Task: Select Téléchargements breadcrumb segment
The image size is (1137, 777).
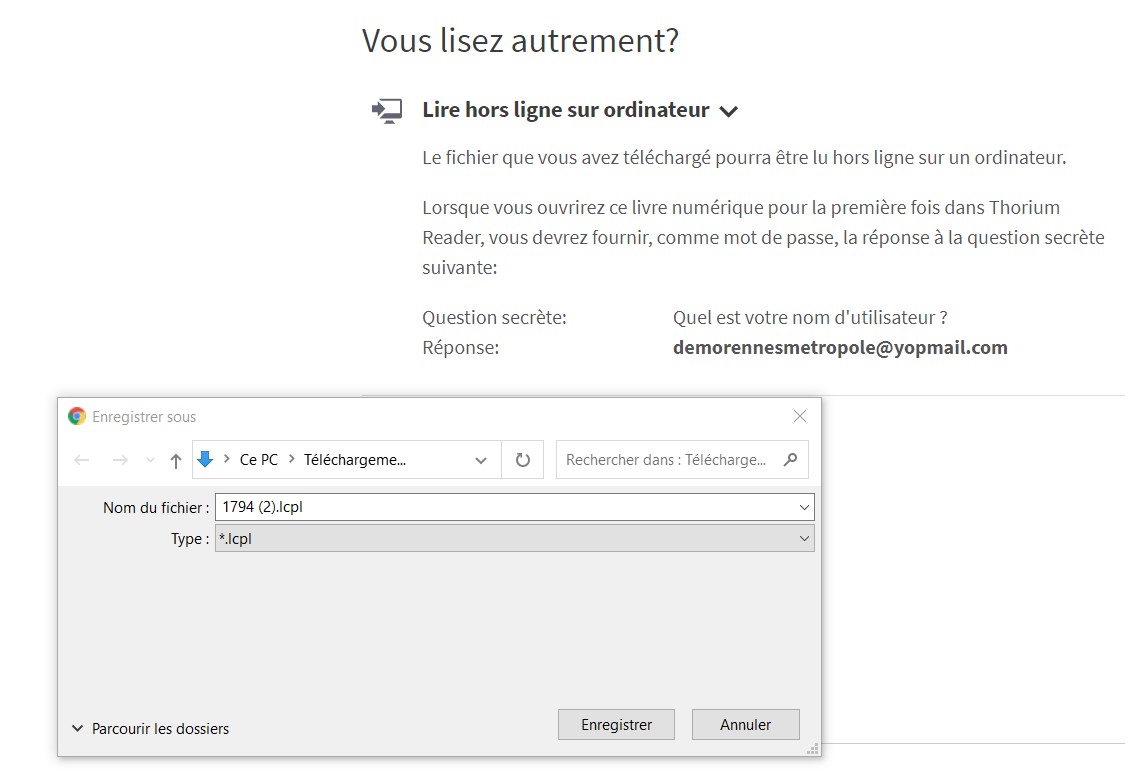Action: [355, 460]
